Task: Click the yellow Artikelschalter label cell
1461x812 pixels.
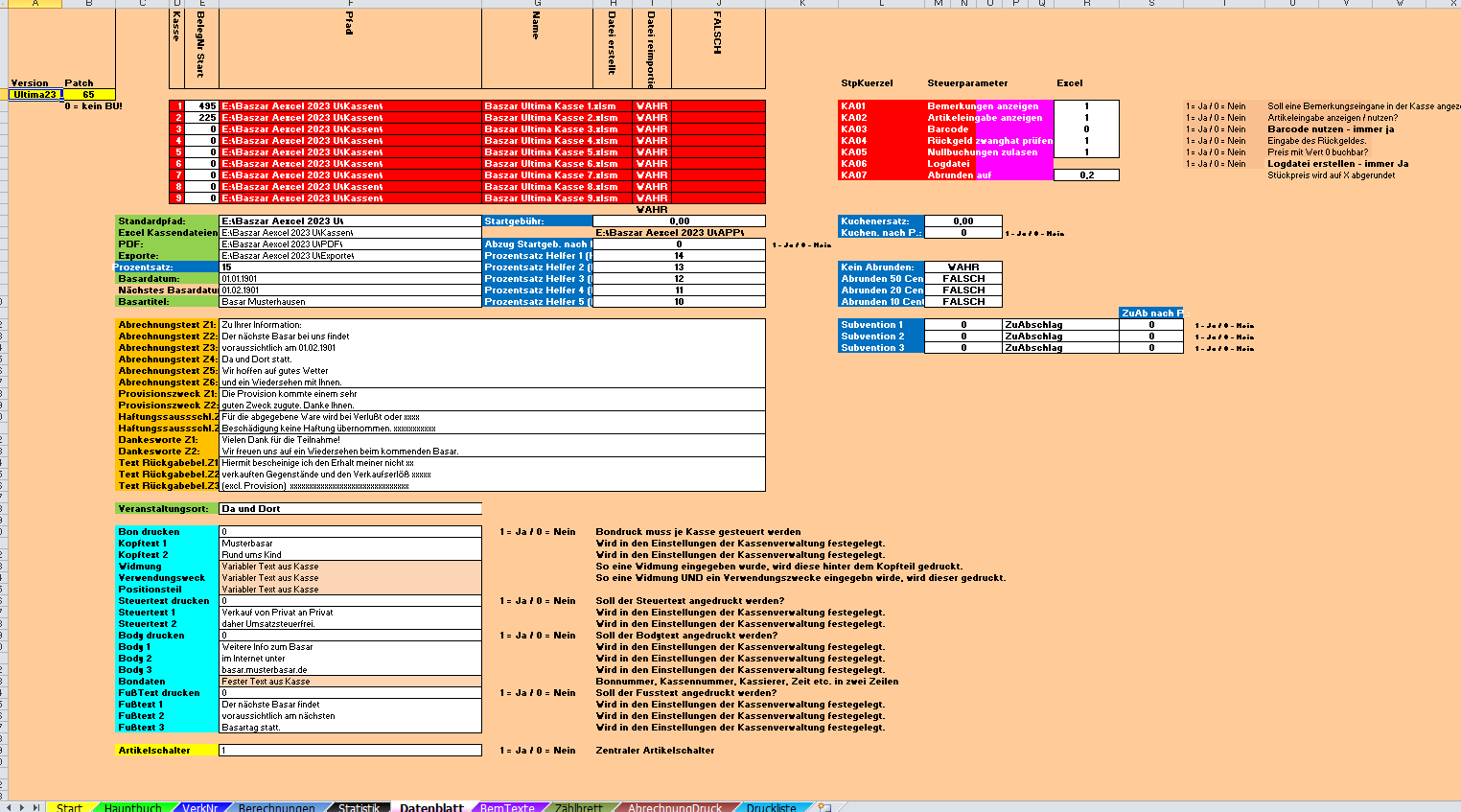Action: coord(167,751)
